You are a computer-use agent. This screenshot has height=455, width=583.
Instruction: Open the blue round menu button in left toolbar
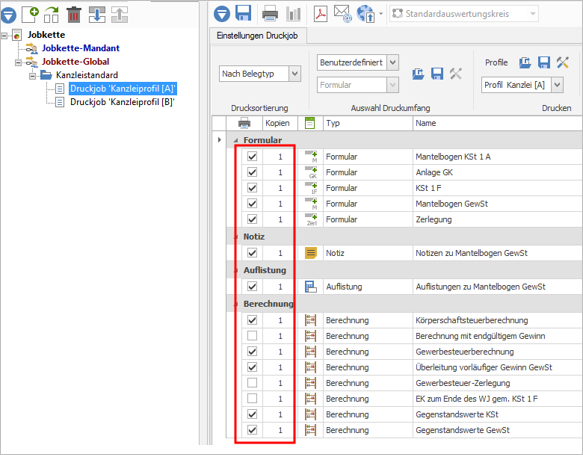point(8,15)
